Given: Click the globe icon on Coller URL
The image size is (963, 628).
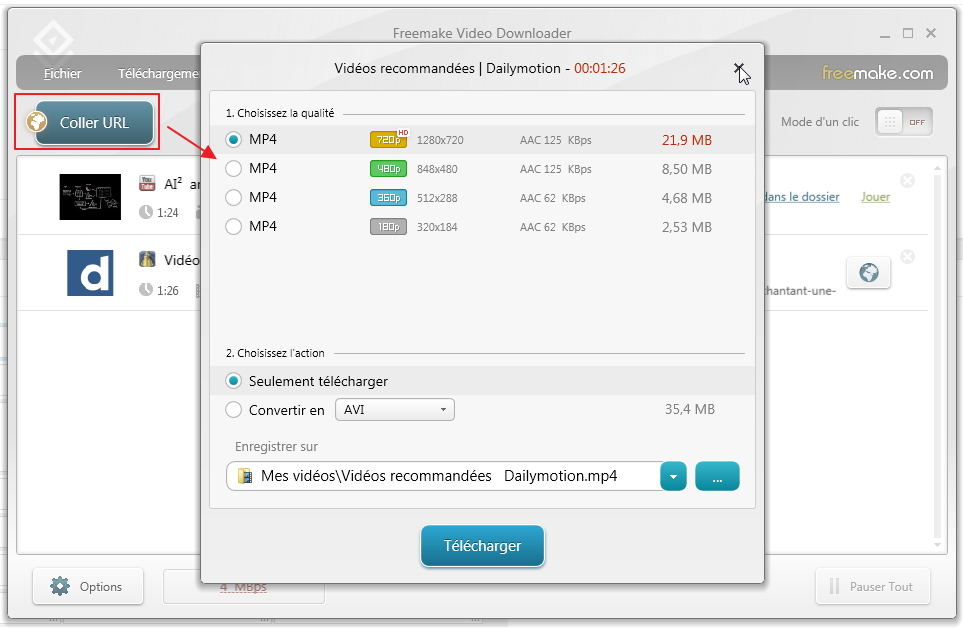Looking at the screenshot, I should pyautogui.click(x=37, y=122).
